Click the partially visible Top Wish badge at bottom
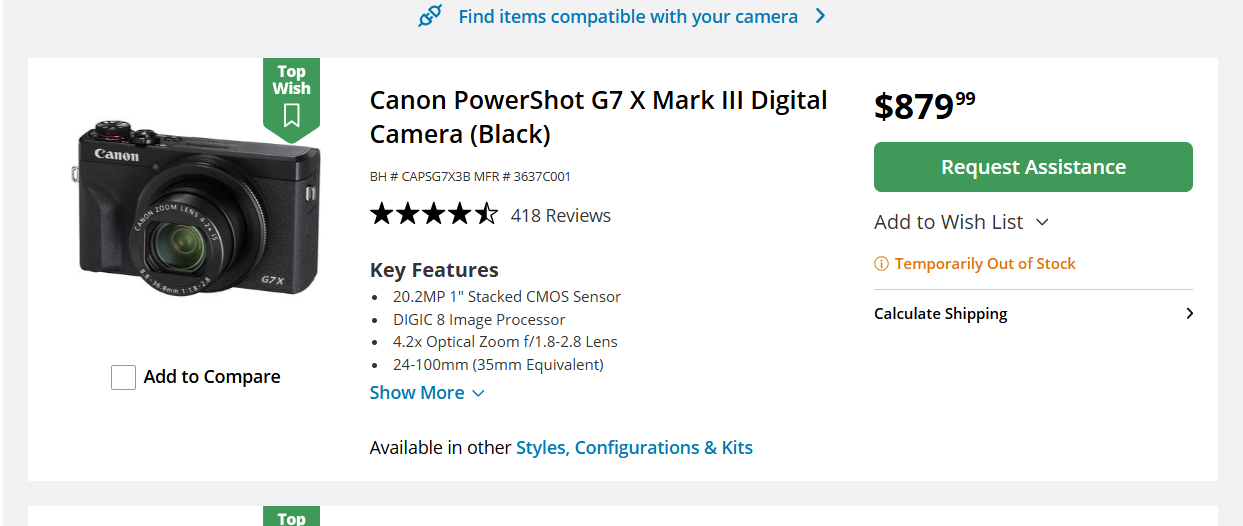1243x526 pixels. tap(291, 516)
